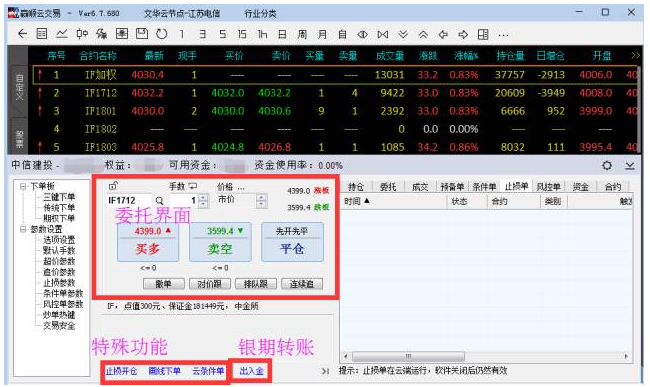650x387 pixels.
Task: Click the double-chevron down icon in toolbar
Action: point(403,34)
